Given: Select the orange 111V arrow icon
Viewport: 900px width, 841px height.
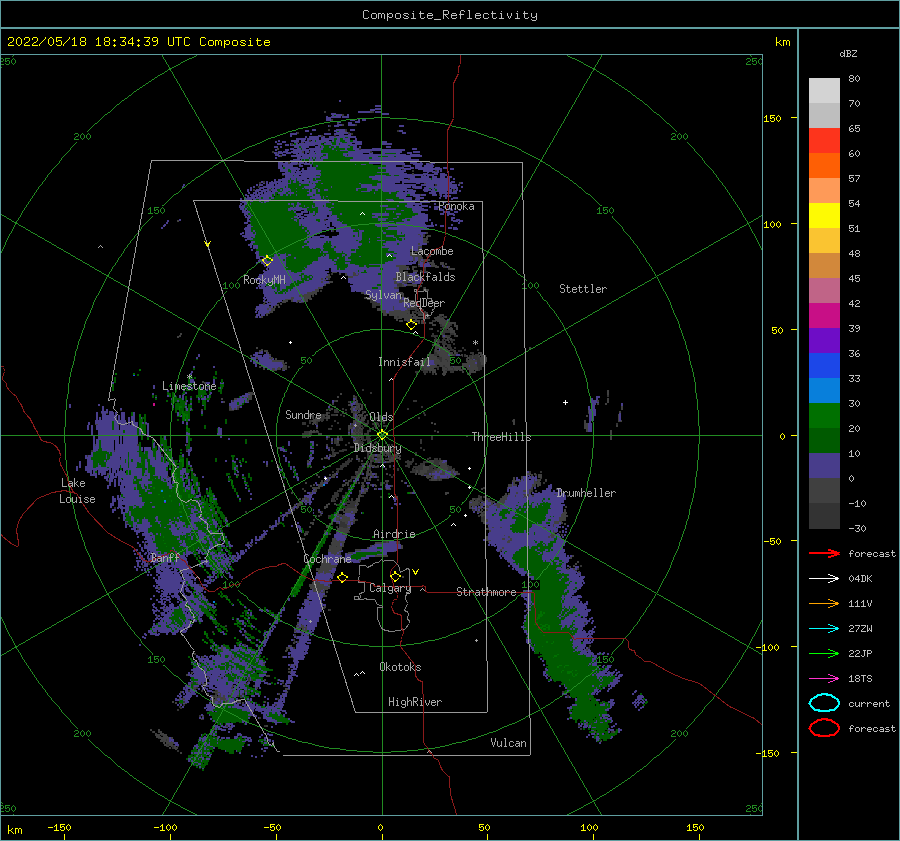Looking at the screenshot, I should point(824,603).
